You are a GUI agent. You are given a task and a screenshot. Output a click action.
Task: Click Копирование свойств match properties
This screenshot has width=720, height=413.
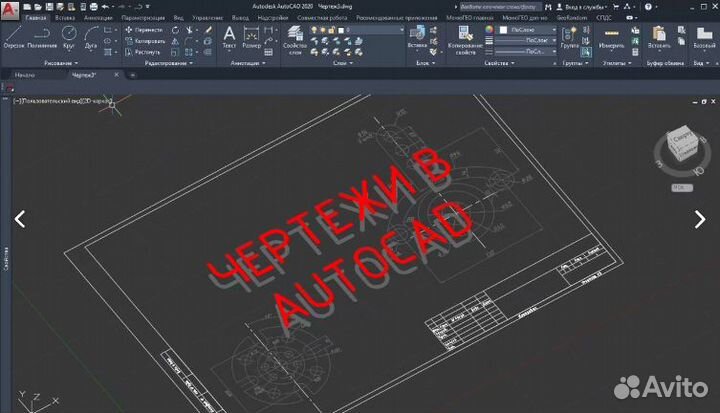click(465, 40)
